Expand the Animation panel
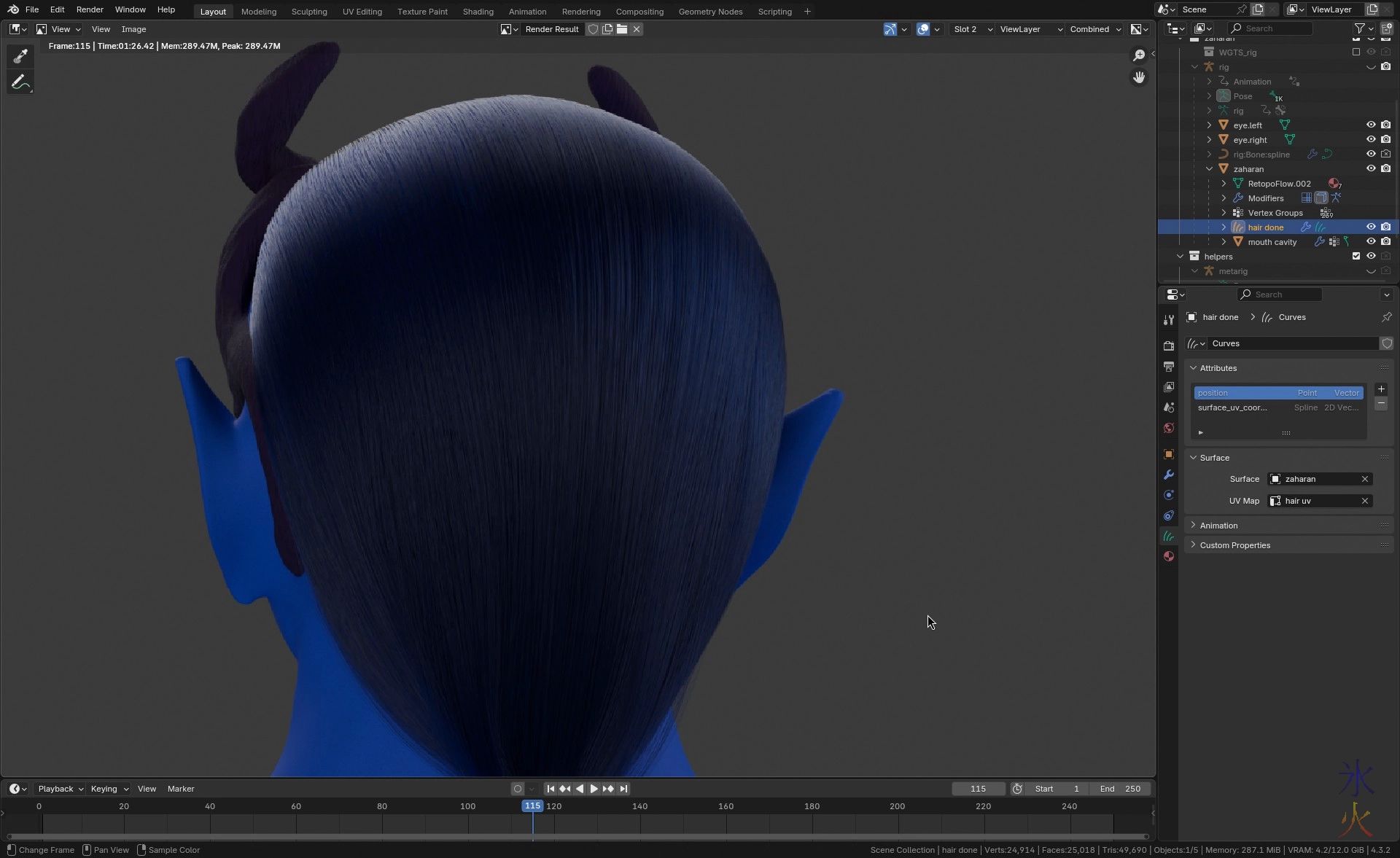 (x=1218, y=526)
